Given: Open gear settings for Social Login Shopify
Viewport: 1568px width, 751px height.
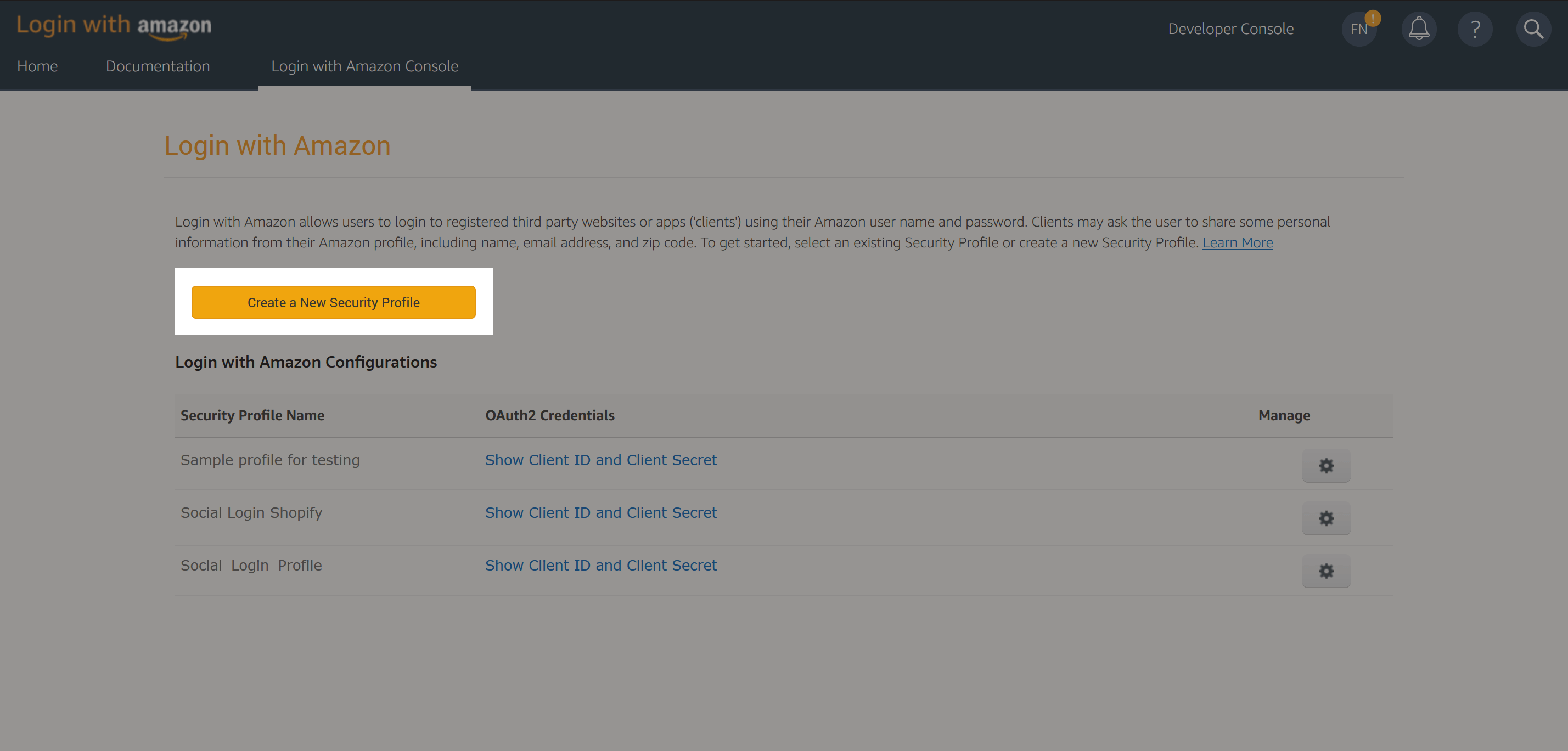Looking at the screenshot, I should point(1327,518).
